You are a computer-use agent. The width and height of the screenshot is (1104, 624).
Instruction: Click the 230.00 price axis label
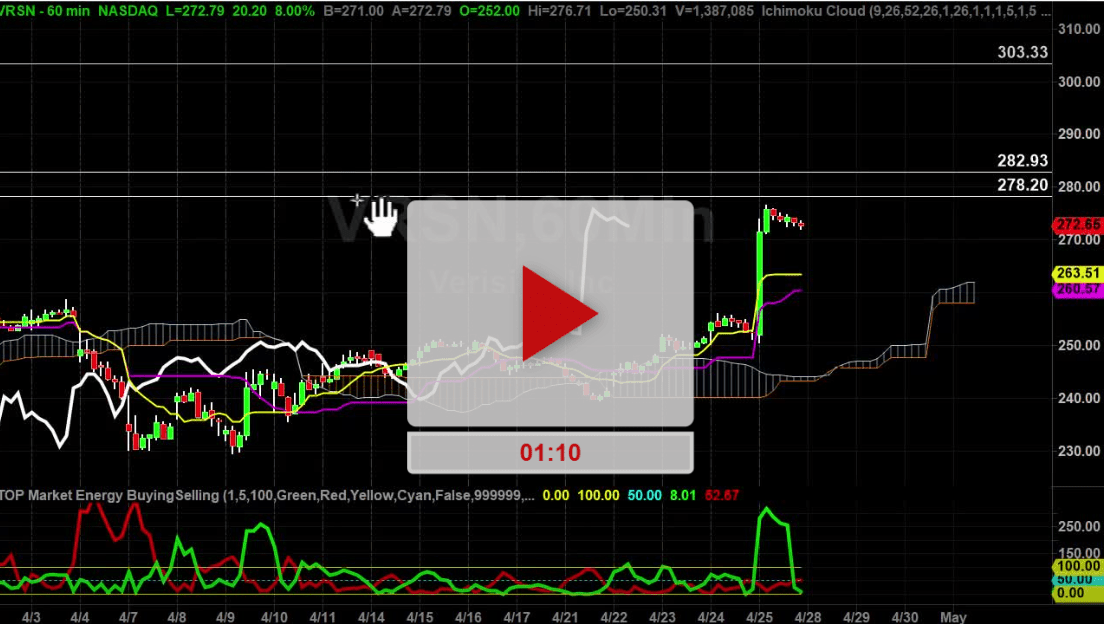[1079, 451]
